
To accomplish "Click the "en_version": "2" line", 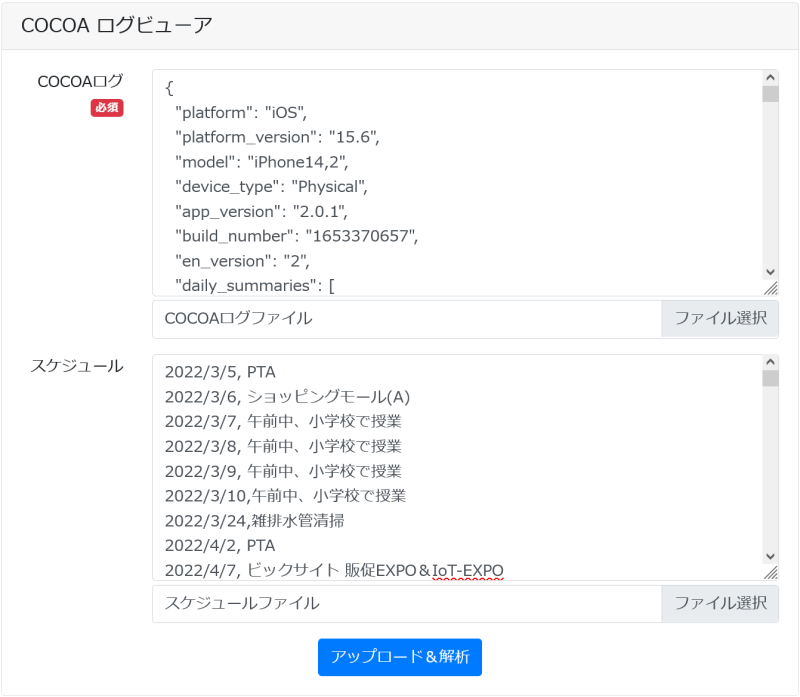I will [x=242, y=261].
